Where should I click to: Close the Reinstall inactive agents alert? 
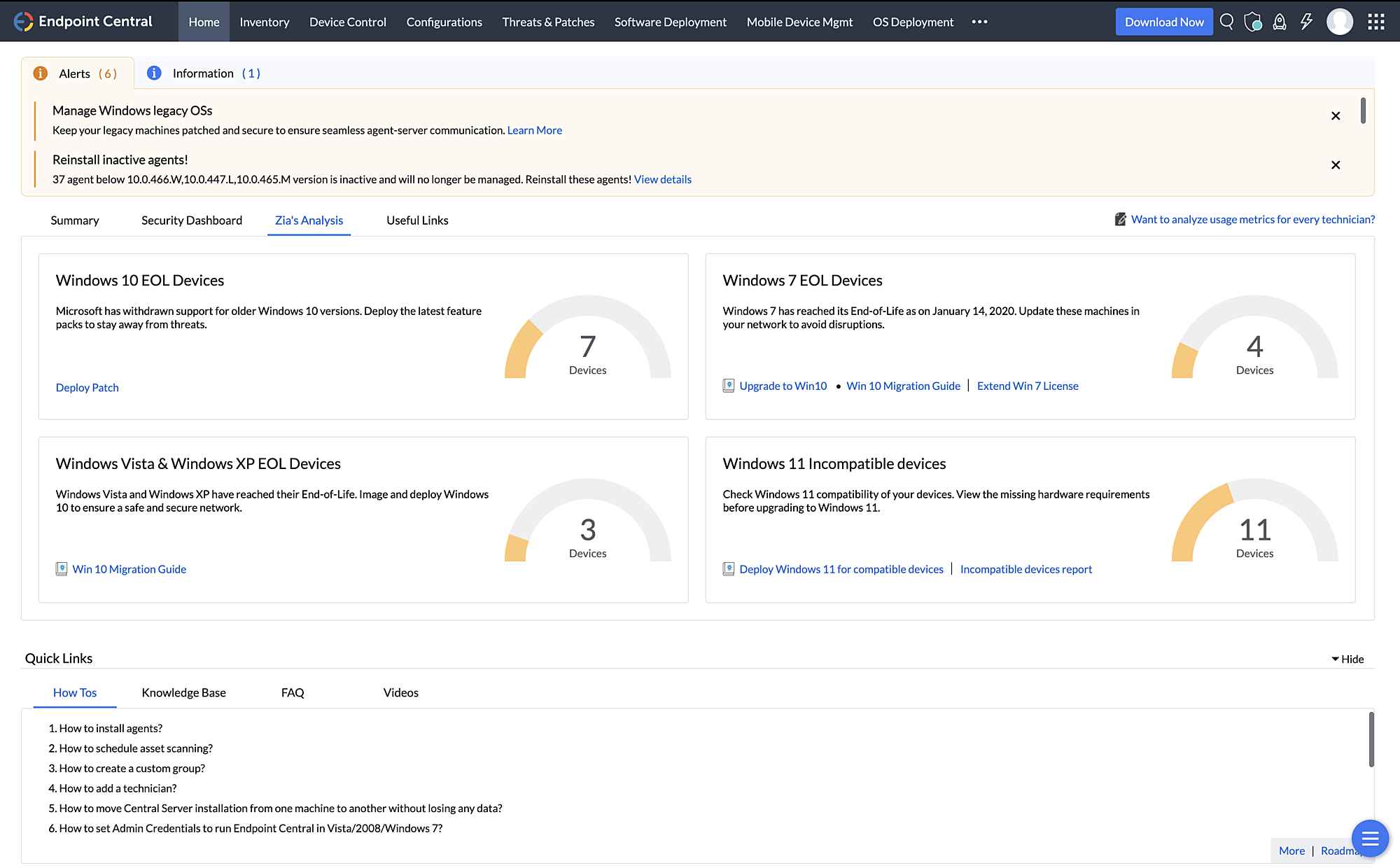[1336, 165]
